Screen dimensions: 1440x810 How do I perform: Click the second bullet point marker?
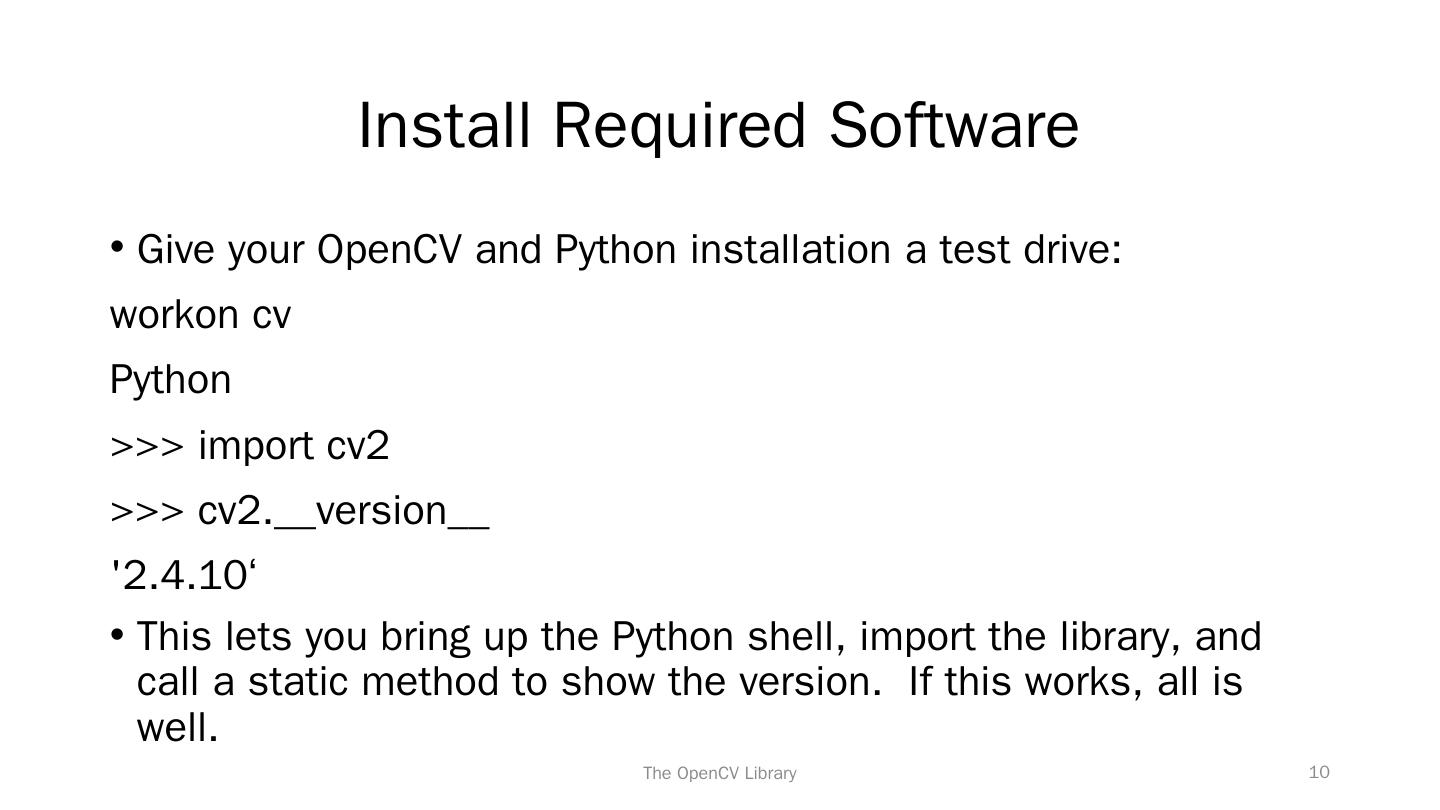[117, 634]
